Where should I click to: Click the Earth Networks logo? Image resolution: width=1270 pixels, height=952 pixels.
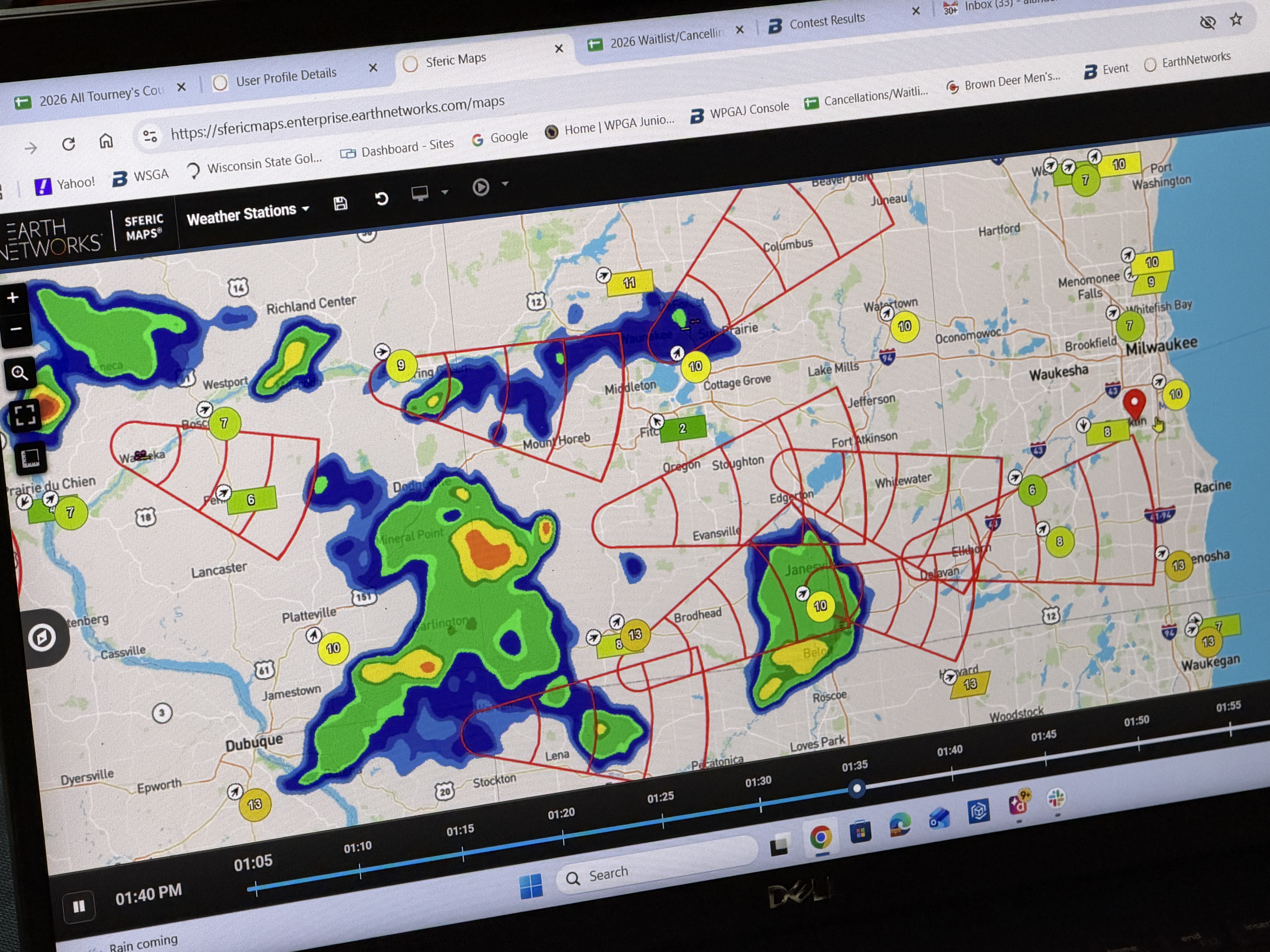pos(52,239)
